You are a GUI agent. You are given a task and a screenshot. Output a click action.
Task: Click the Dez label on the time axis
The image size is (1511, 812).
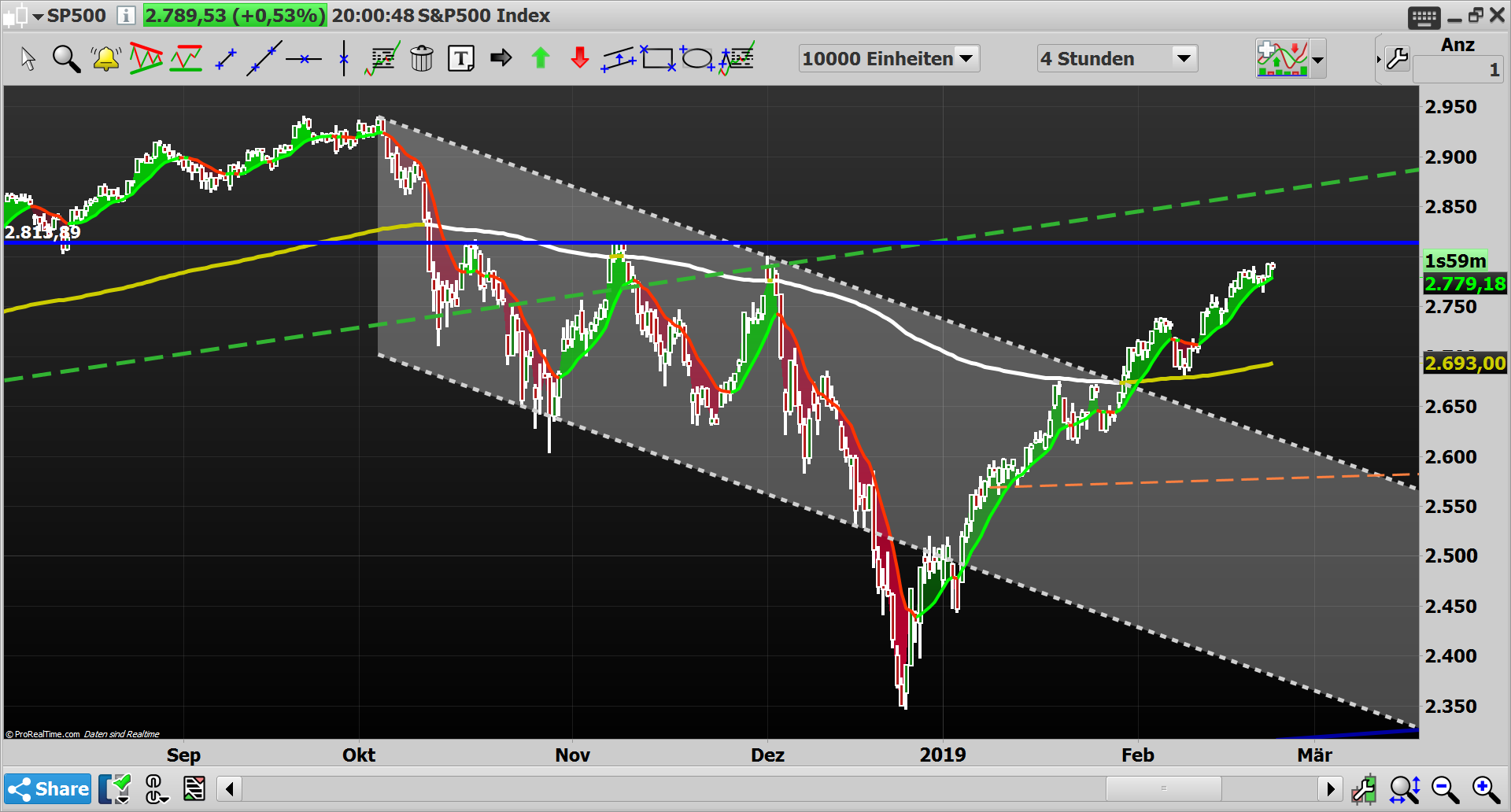[767, 755]
